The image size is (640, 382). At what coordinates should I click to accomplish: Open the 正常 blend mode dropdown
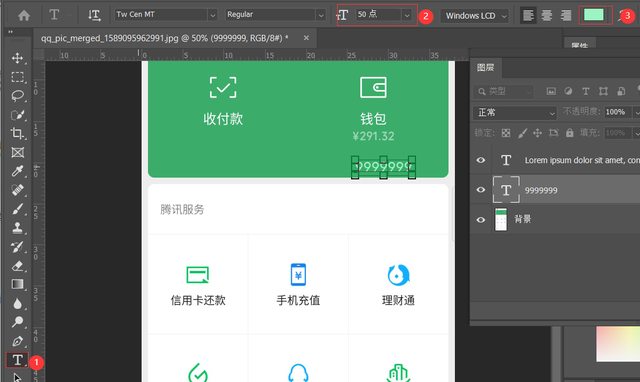point(515,113)
